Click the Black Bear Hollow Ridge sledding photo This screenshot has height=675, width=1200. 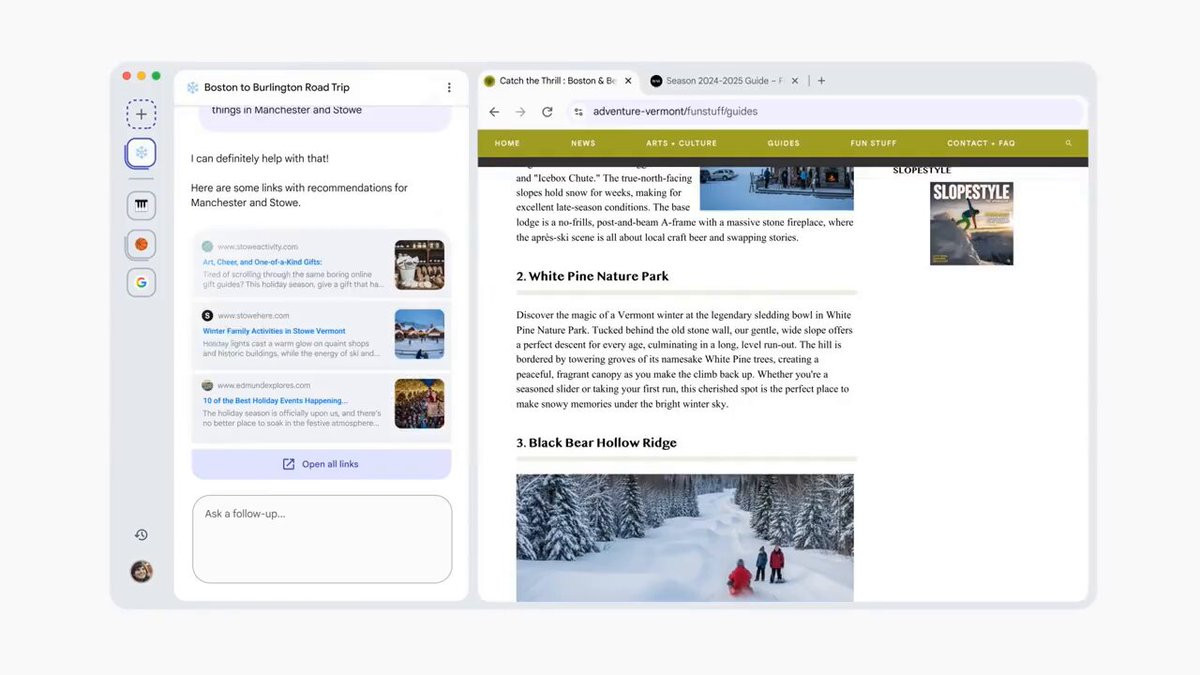(685, 538)
